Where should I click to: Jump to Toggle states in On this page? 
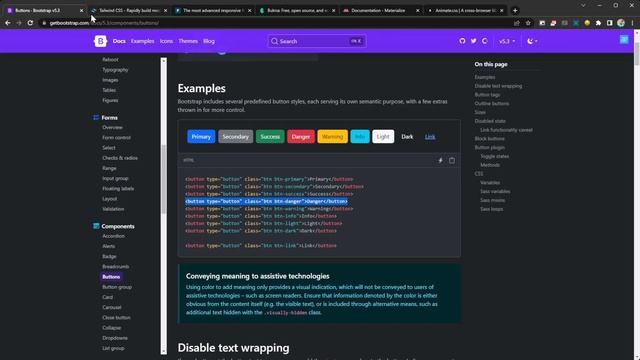coord(494,156)
